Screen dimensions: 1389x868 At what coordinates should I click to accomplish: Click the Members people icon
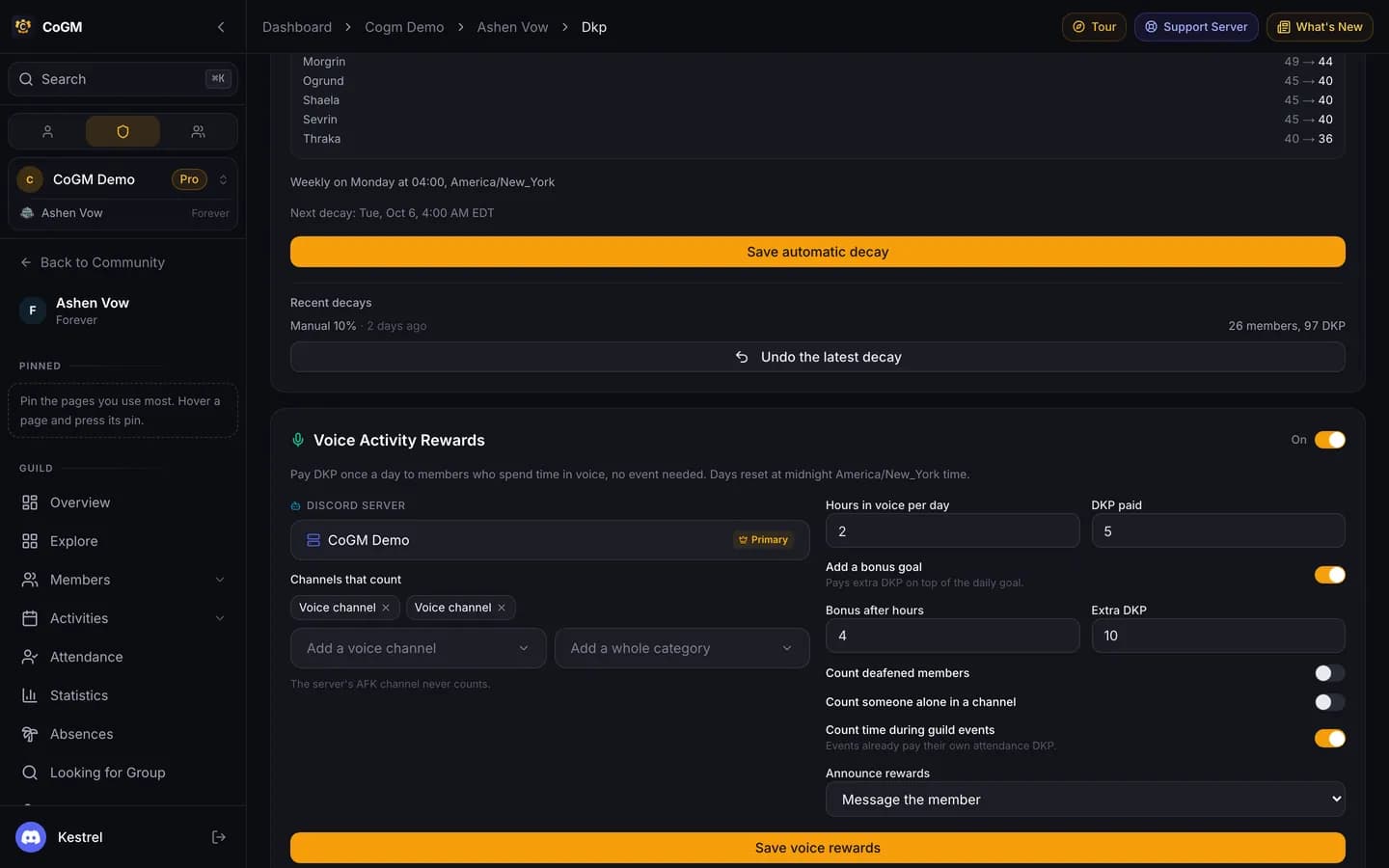pos(30,580)
